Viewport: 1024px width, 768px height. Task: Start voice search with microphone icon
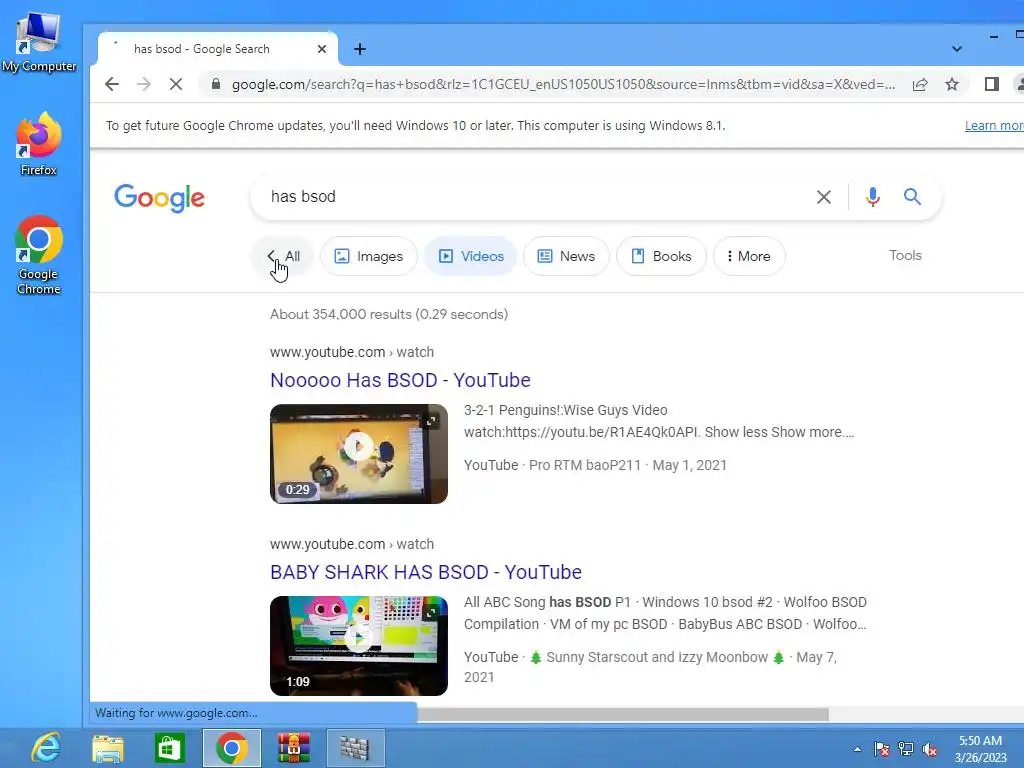(872, 197)
